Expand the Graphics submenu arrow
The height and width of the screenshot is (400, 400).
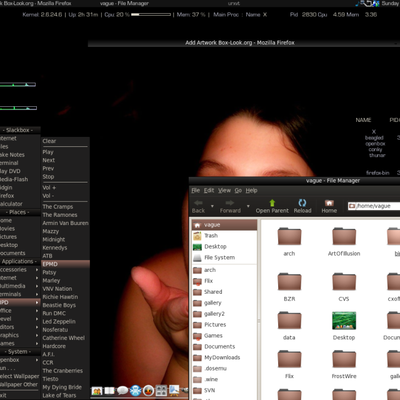point(37,335)
